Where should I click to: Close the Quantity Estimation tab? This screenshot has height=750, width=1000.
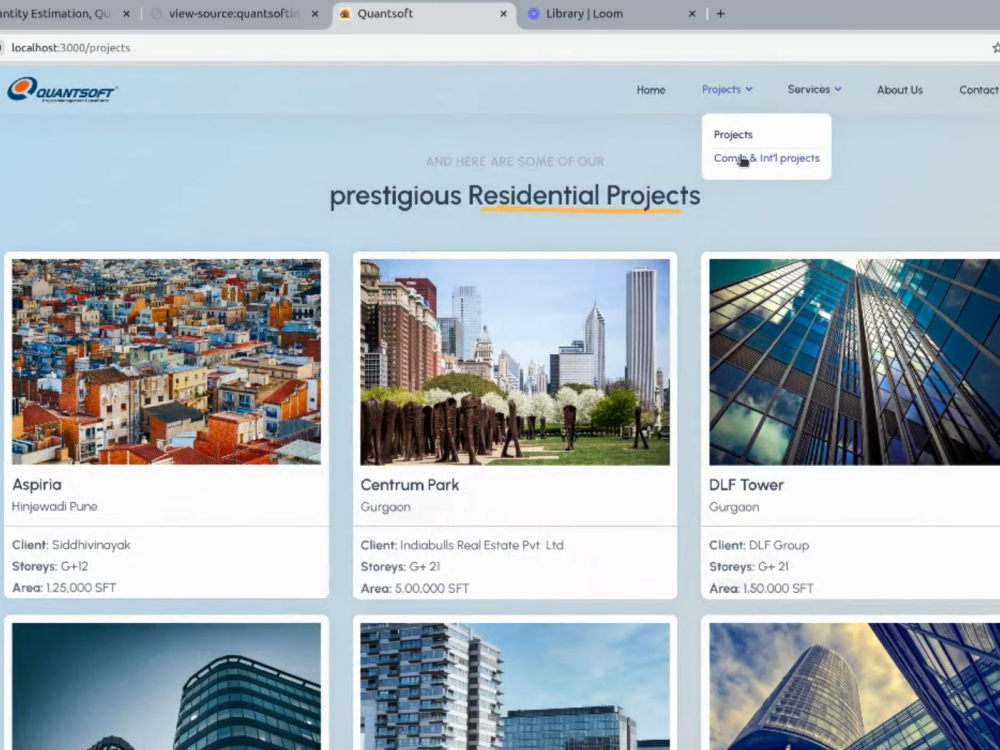pyautogui.click(x=126, y=13)
